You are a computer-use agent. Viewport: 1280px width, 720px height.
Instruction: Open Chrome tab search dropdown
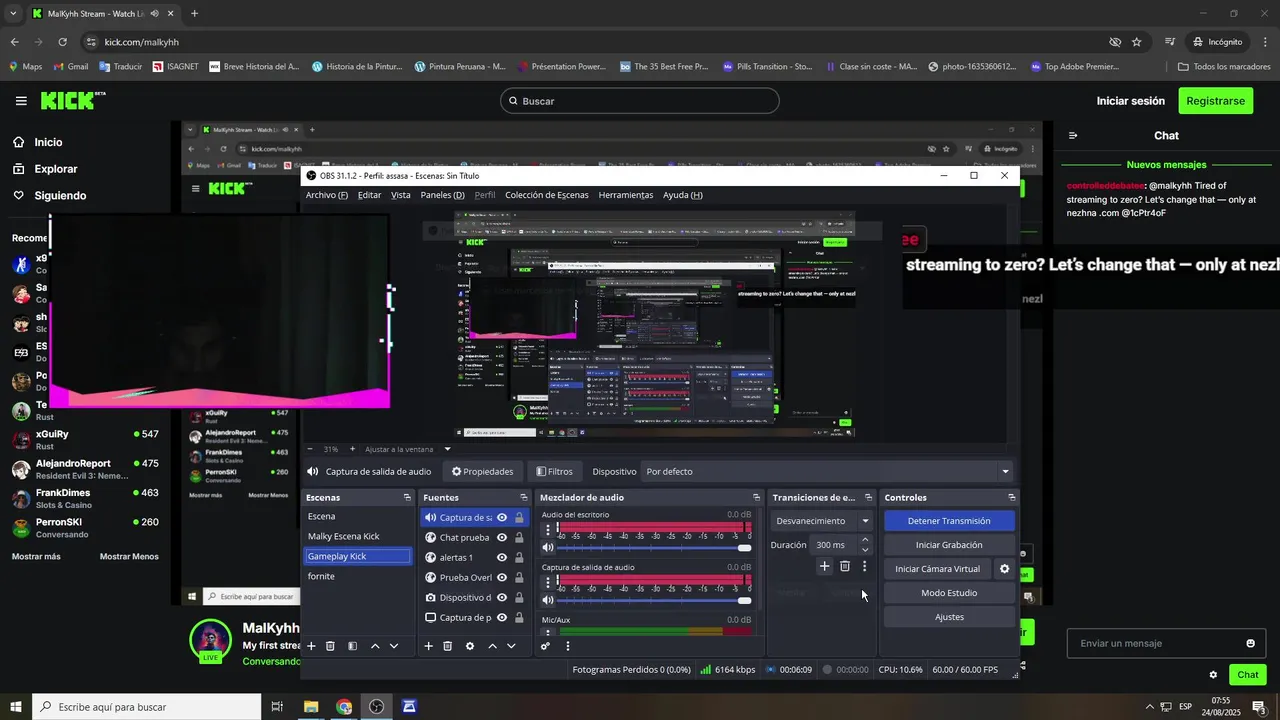point(13,14)
